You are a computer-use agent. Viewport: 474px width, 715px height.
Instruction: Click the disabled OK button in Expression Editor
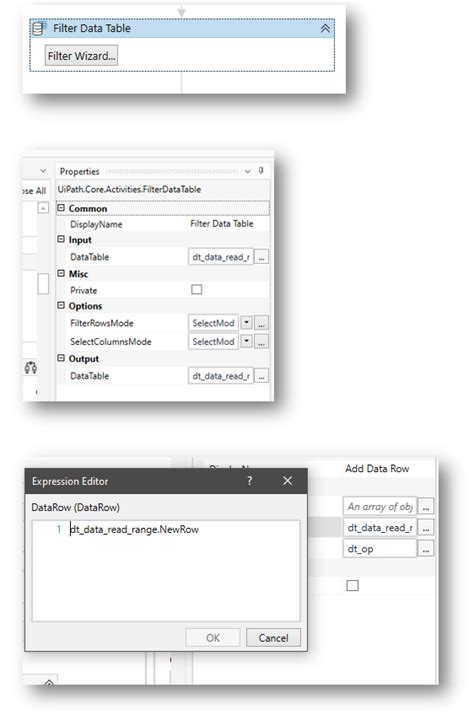tap(213, 637)
